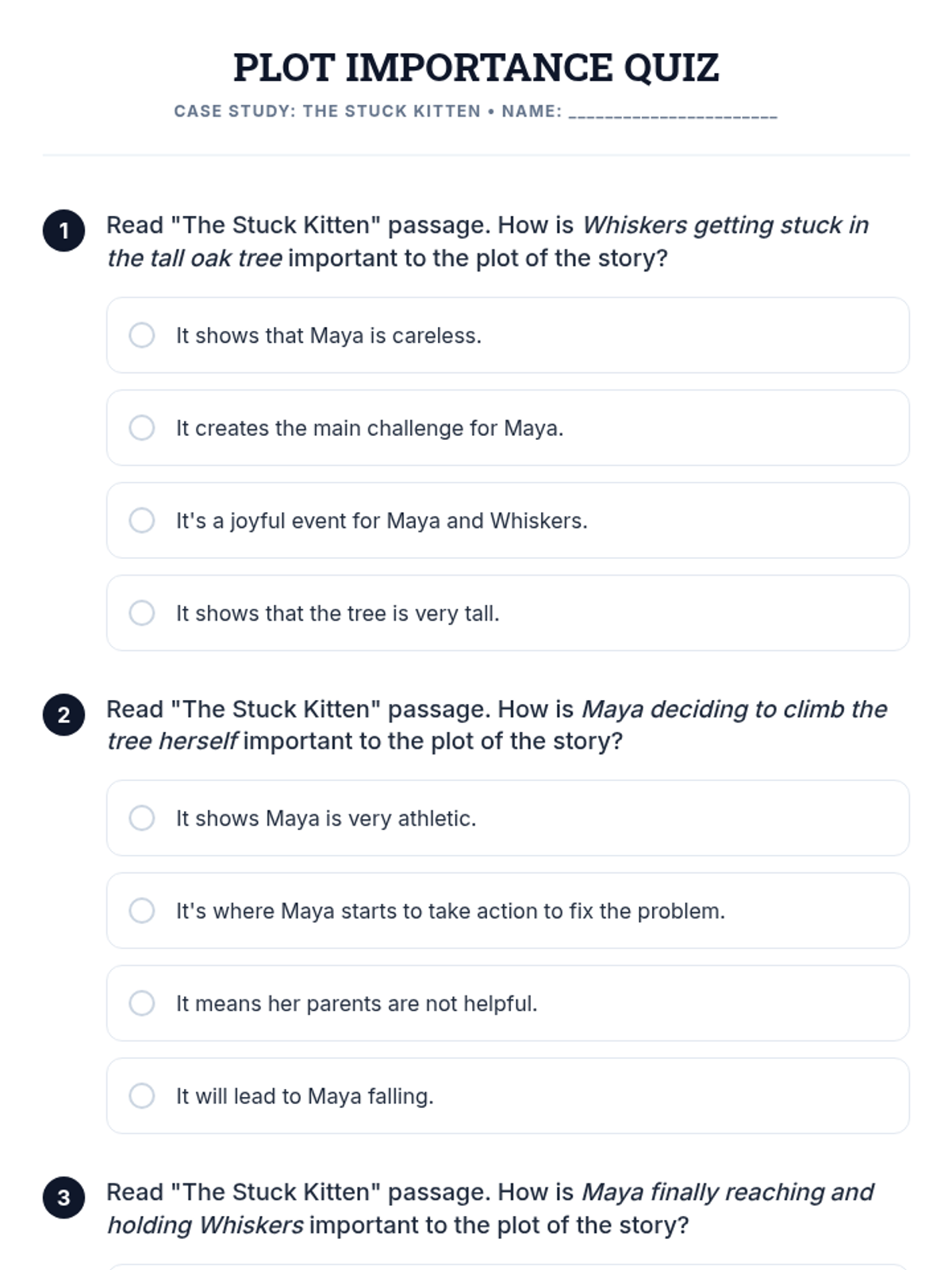Screen dimensions: 952x1270
Task: Click the "Case Study: The Stuck Kitten" subtitle
Action: click(327, 111)
